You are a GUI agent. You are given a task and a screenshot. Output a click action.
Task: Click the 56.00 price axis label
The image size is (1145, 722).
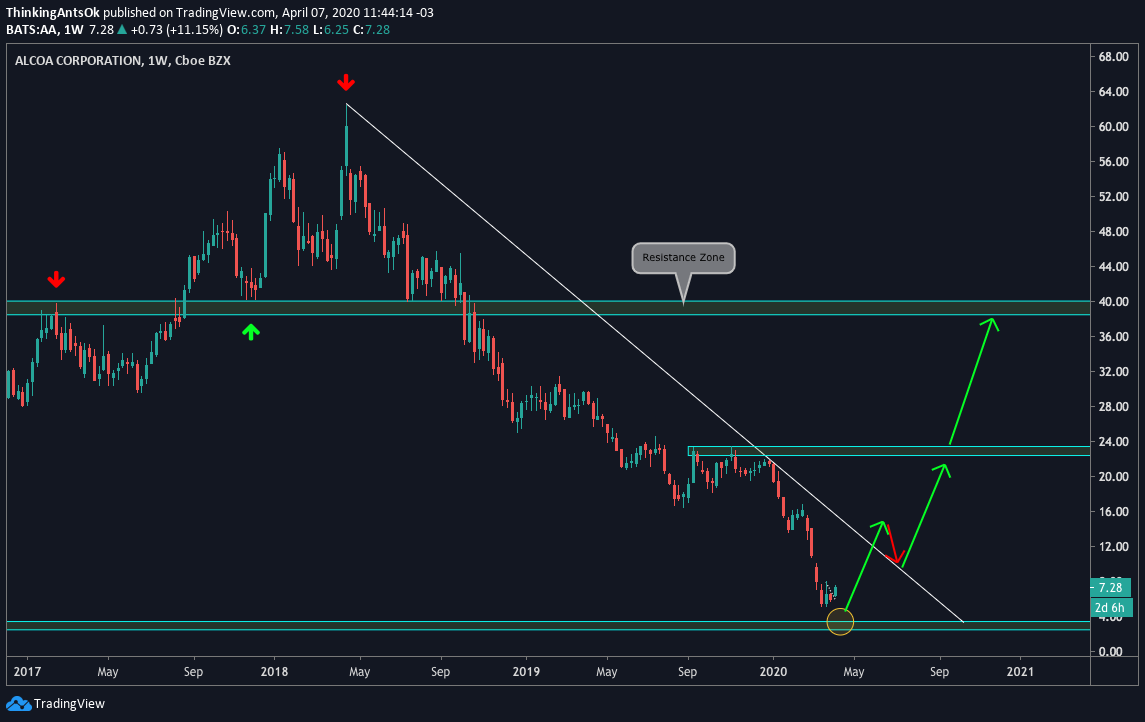pos(1114,162)
